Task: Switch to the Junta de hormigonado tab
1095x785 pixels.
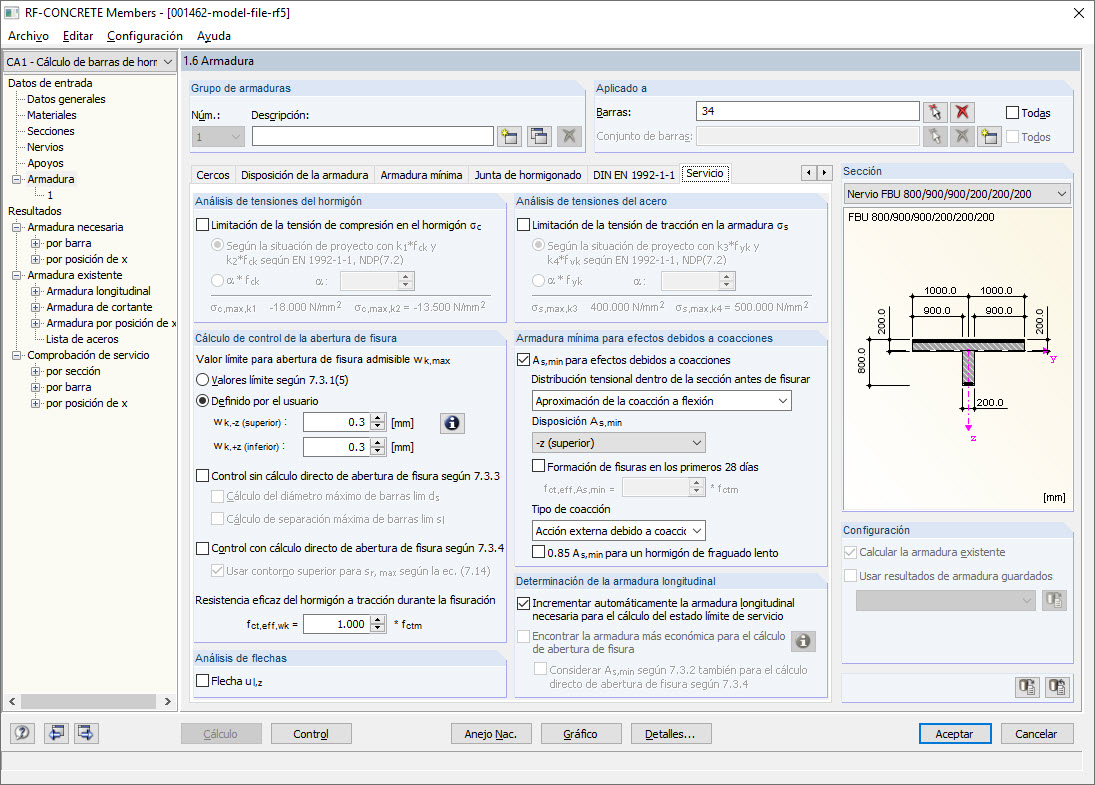Action: pos(528,175)
